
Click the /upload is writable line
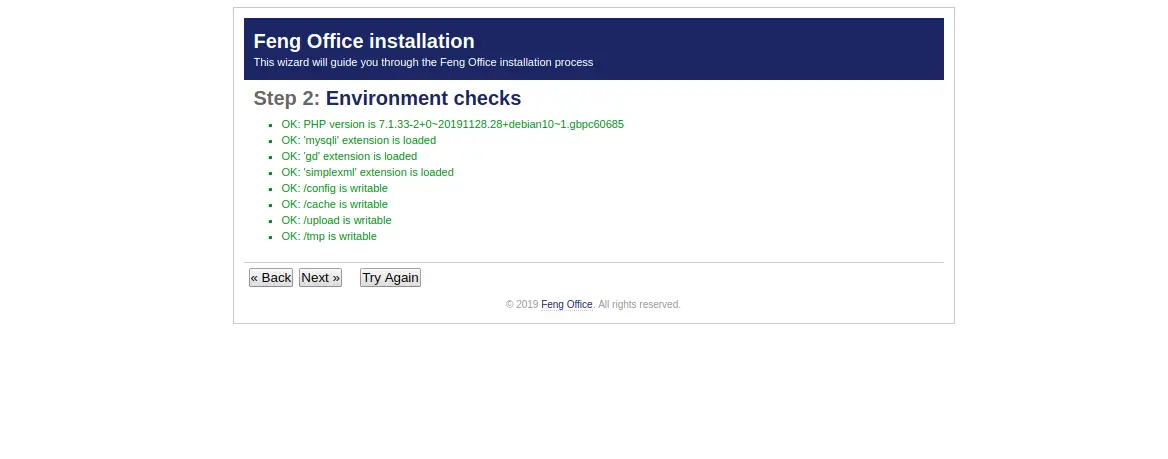(x=336, y=221)
